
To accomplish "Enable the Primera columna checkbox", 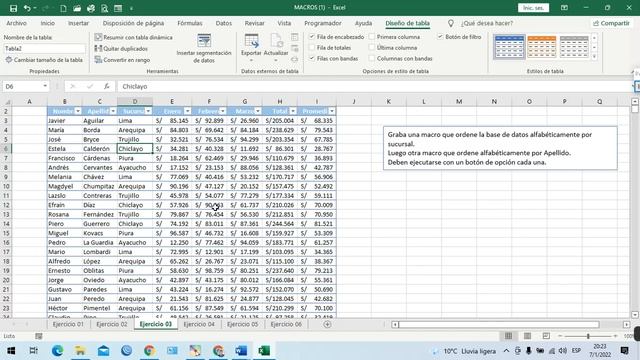I will pyautogui.click(x=372, y=37).
